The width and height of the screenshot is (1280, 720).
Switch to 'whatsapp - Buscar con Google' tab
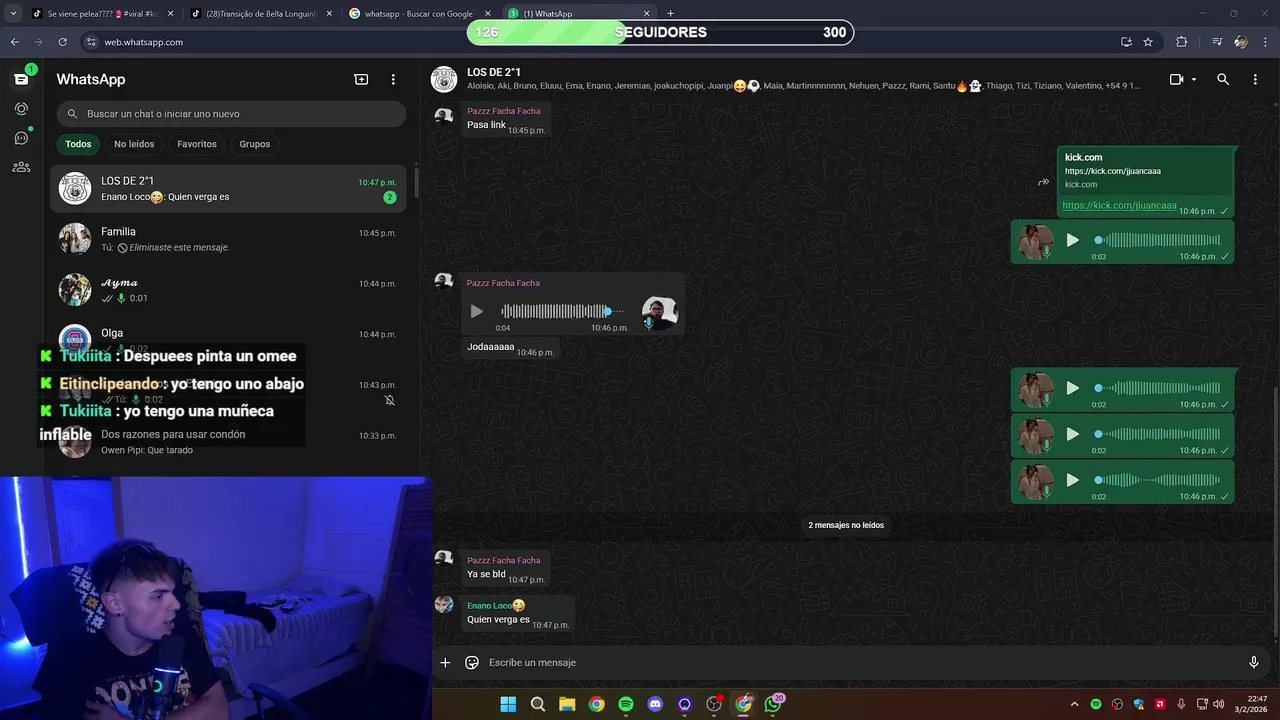point(419,14)
